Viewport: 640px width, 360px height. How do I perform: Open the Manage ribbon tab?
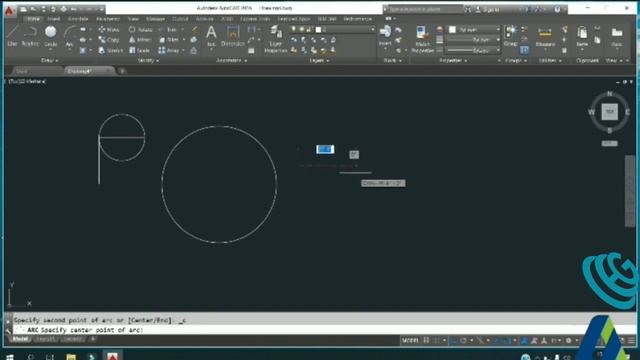(x=155, y=19)
